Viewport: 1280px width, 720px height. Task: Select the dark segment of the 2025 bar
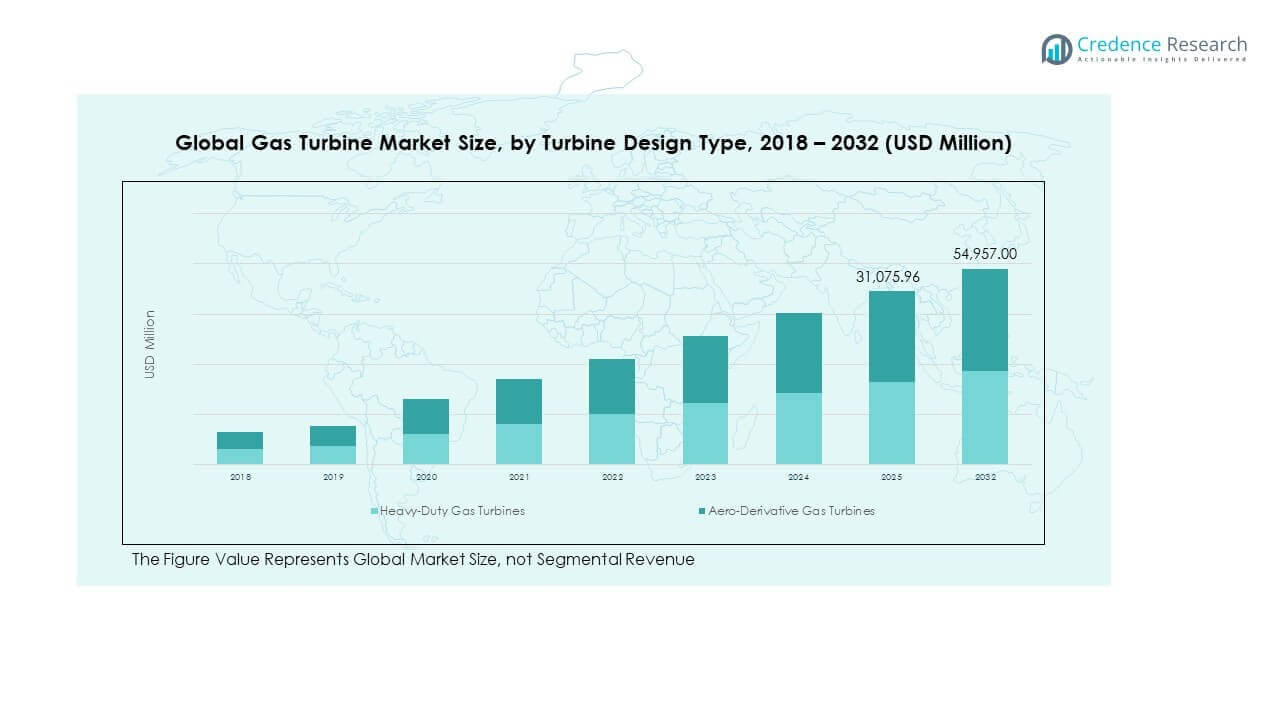[x=891, y=335]
